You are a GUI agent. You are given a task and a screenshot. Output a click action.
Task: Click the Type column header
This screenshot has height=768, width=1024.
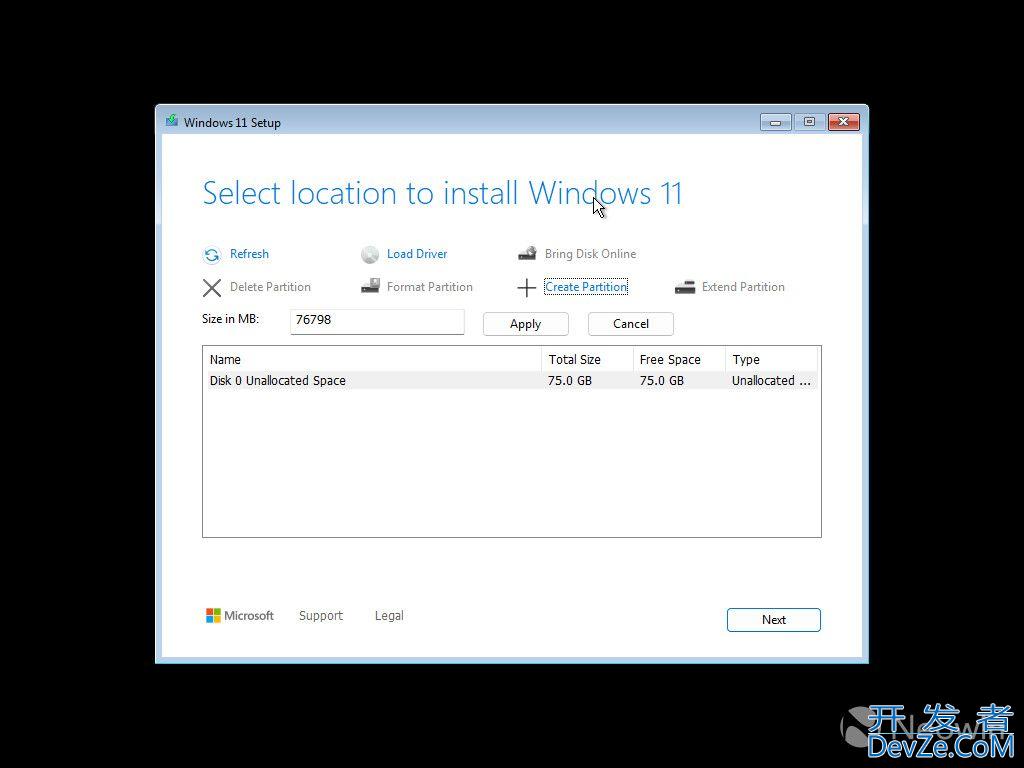tap(771, 359)
